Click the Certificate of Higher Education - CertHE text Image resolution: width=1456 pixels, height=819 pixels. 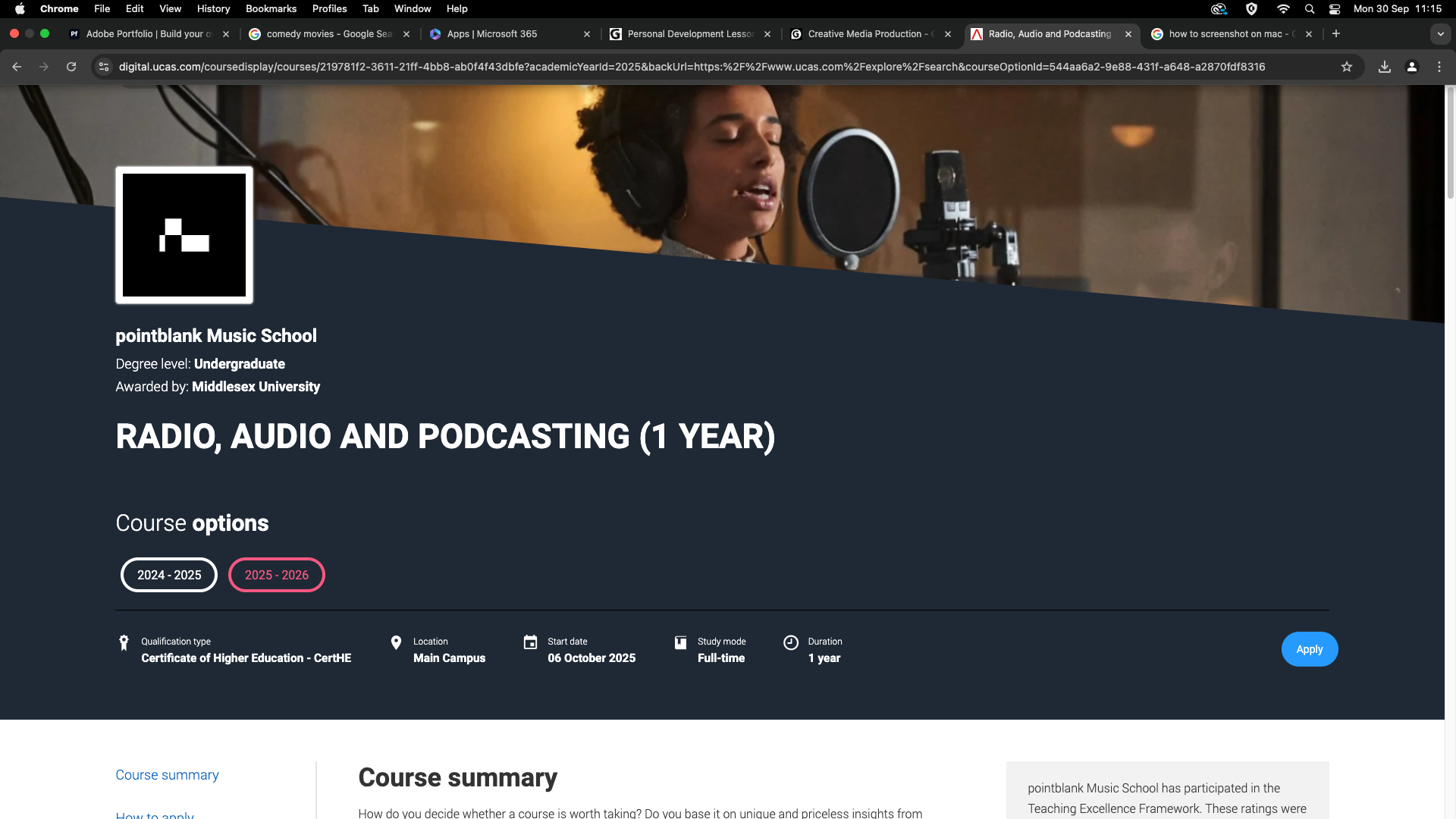[x=246, y=658]
